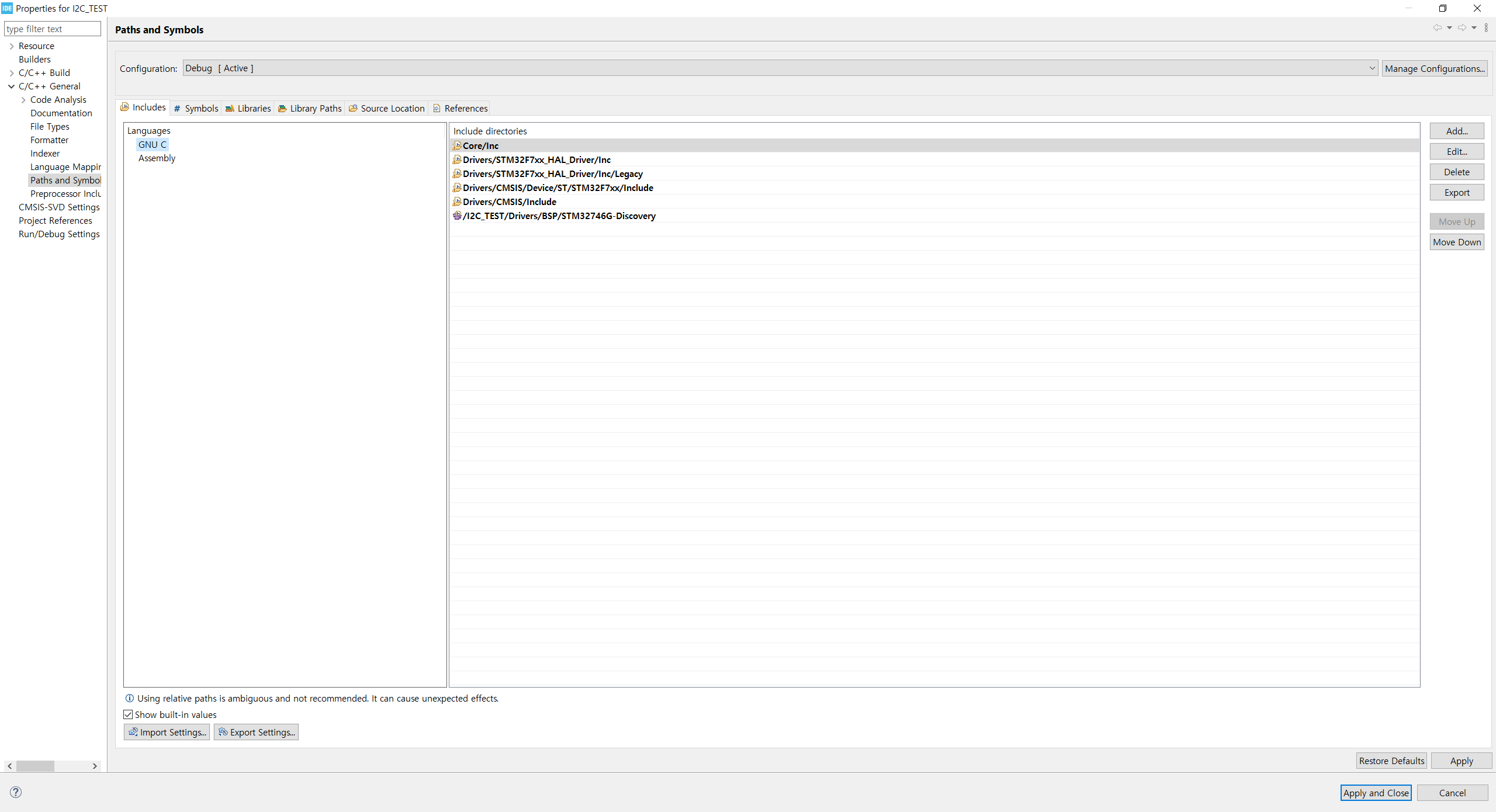Click the sidebar horizontal scrollbar thumb
This screenshot has width=1496, height=812.
tap(35, 766)
